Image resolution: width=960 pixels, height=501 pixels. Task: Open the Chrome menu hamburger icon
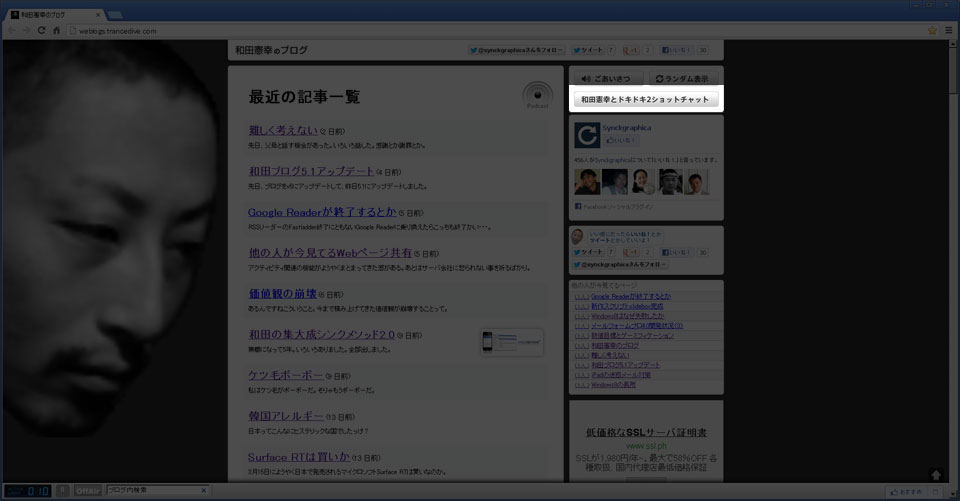click(x=948, y=30)
